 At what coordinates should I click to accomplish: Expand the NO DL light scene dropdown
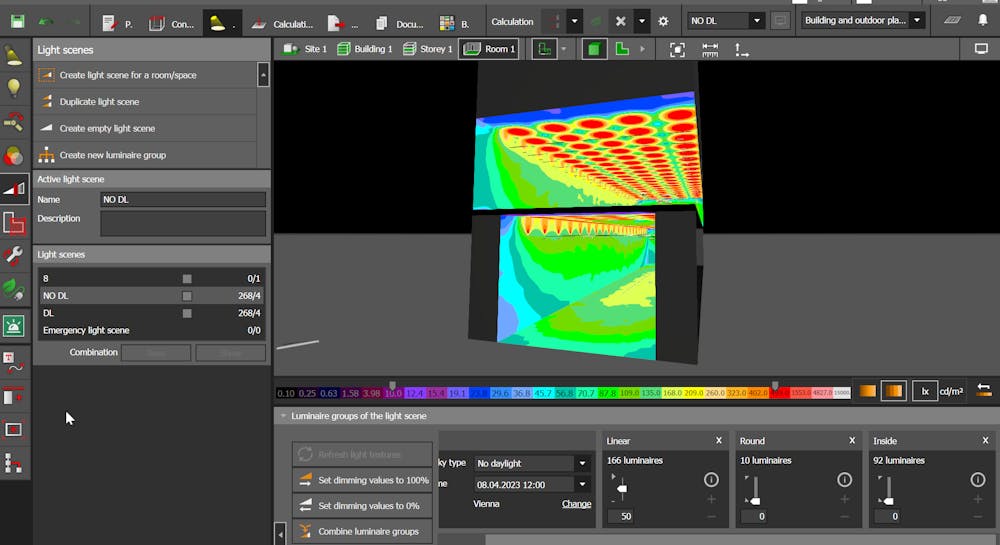756,21
